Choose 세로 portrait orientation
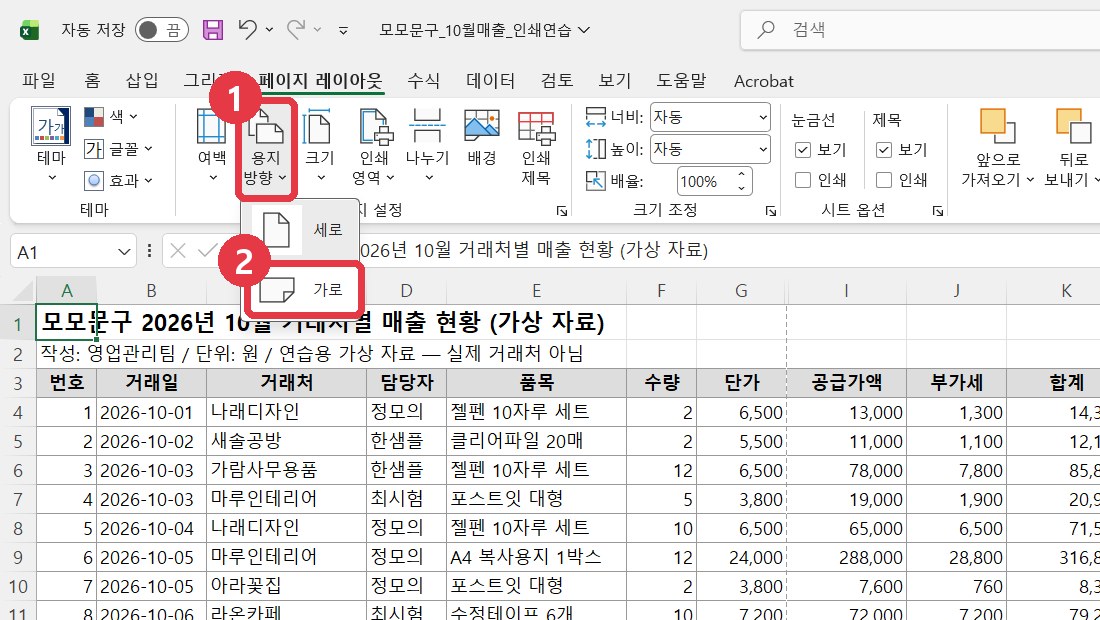Screen dimensions: 1100x620 (x=301, y=229)
